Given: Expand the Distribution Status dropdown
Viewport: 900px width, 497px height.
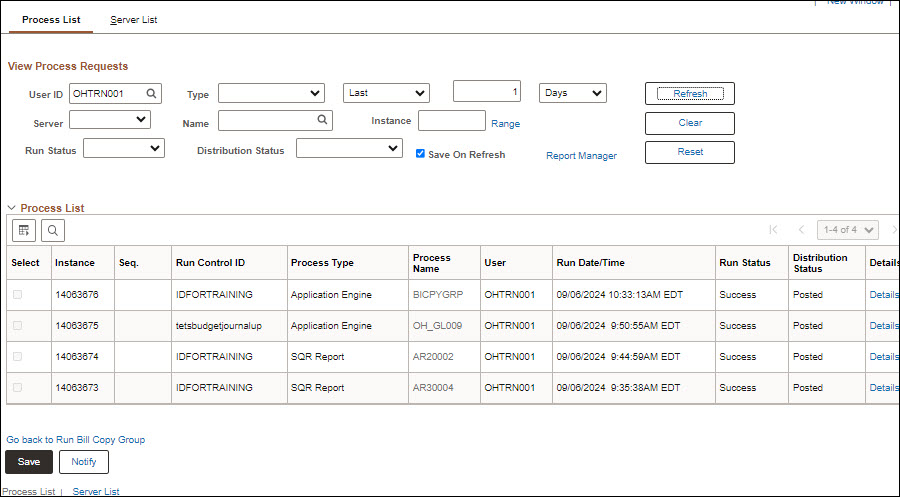Looking at the screenshot, I should [349, 148].
